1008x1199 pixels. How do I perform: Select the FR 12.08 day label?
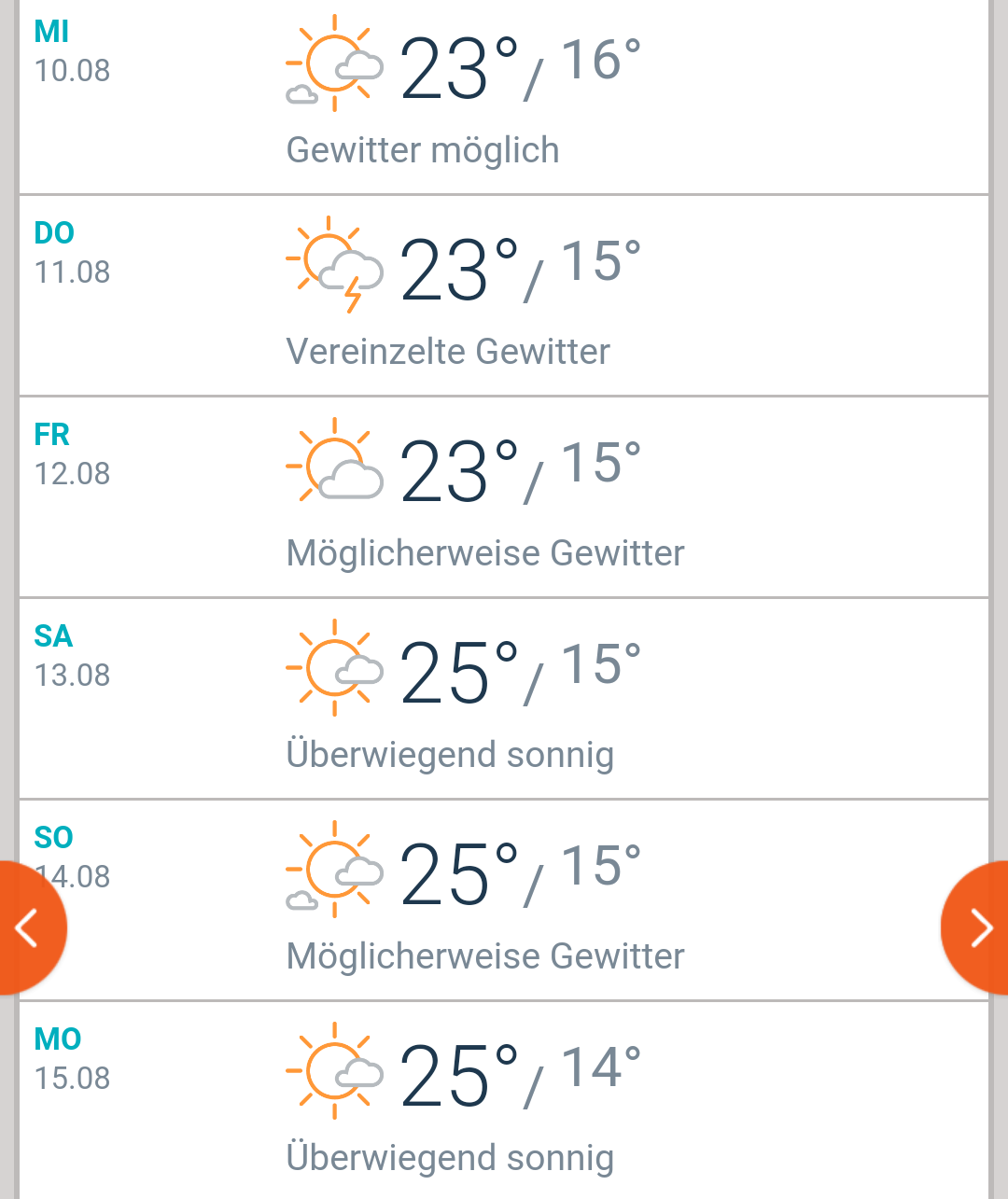point(72,455)
